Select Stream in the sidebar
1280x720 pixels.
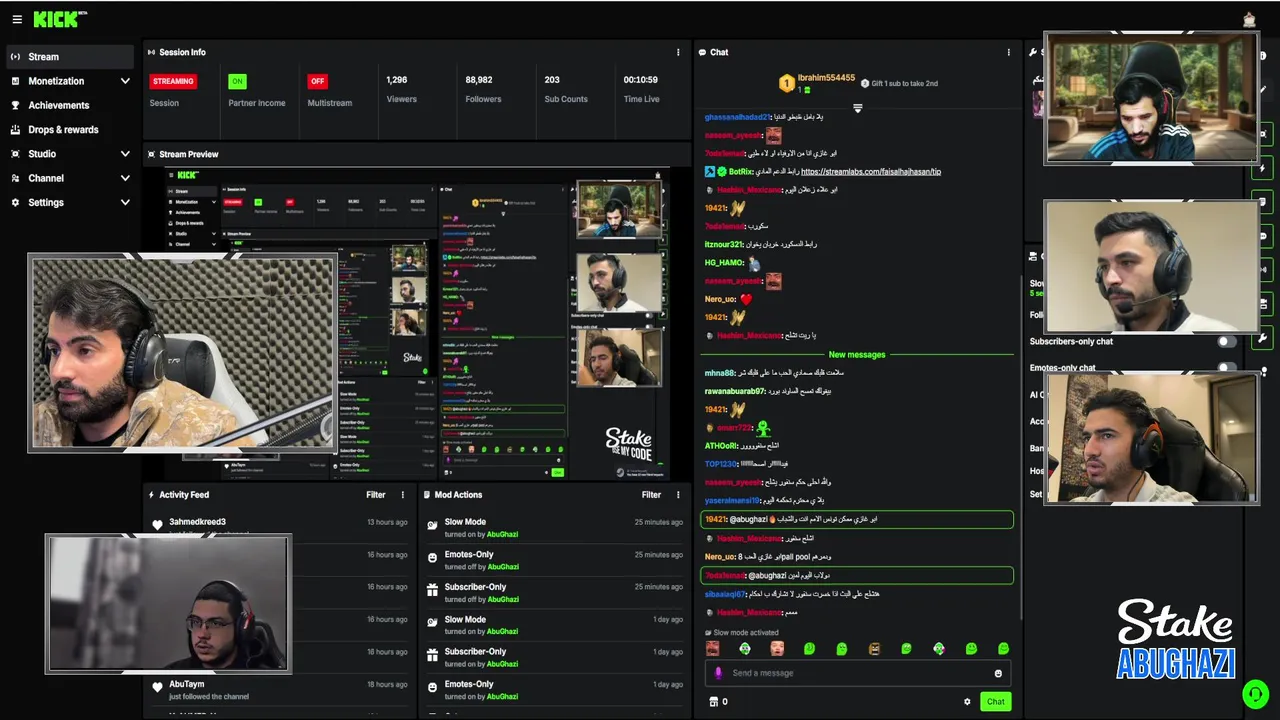pyautogui.click(x=70, y=57)
